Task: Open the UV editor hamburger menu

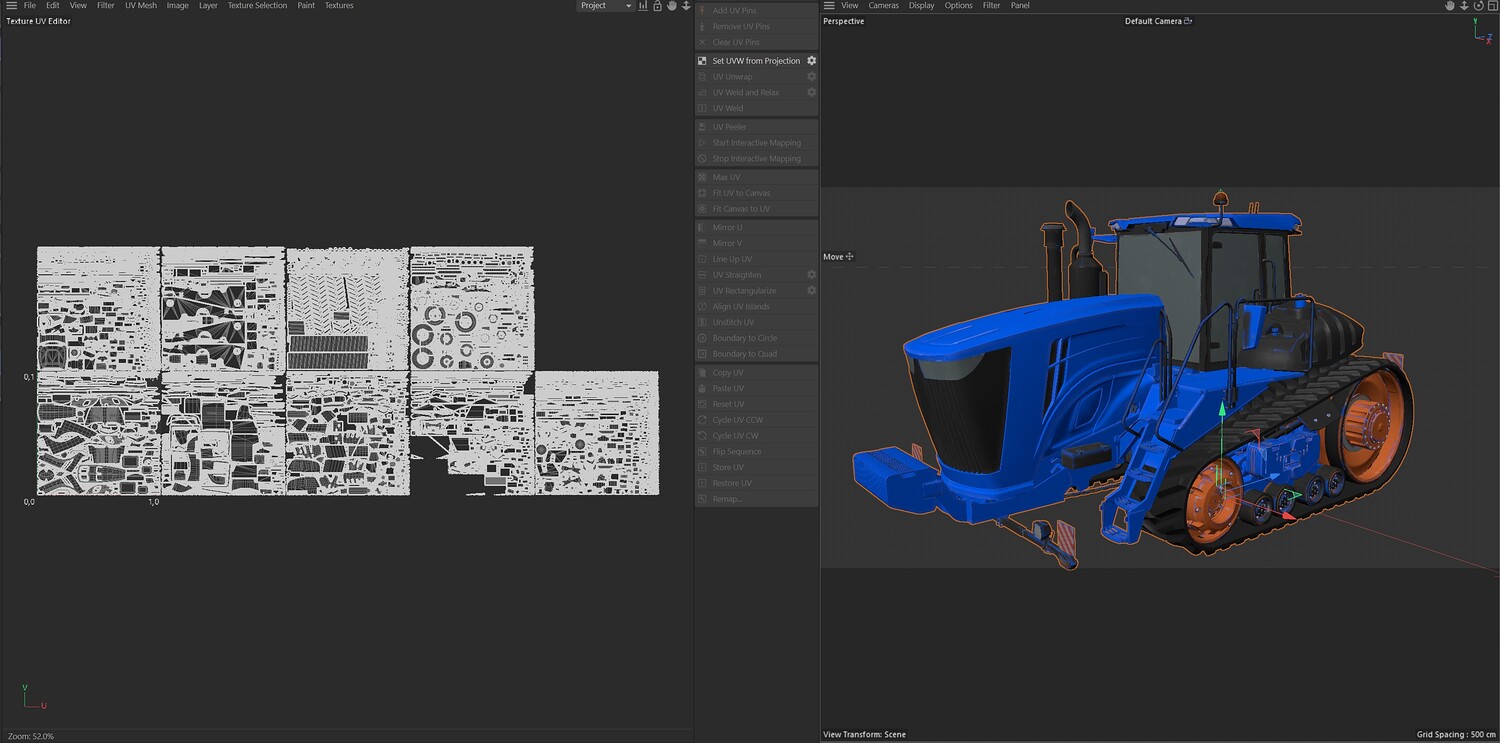Action: 11,6
